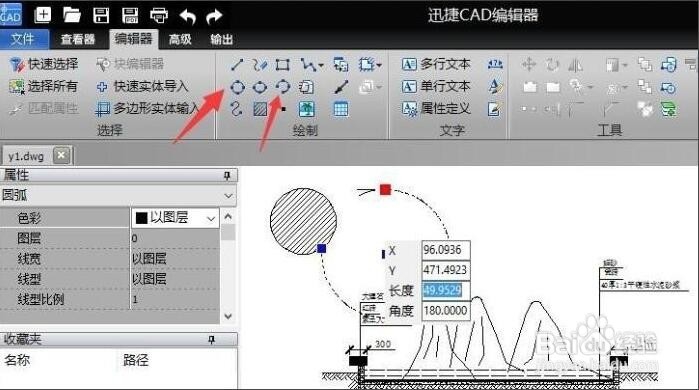Pin the 属性 panel
Image resolution: width=699 pixels, height=390 pixels.
point(227,176)
